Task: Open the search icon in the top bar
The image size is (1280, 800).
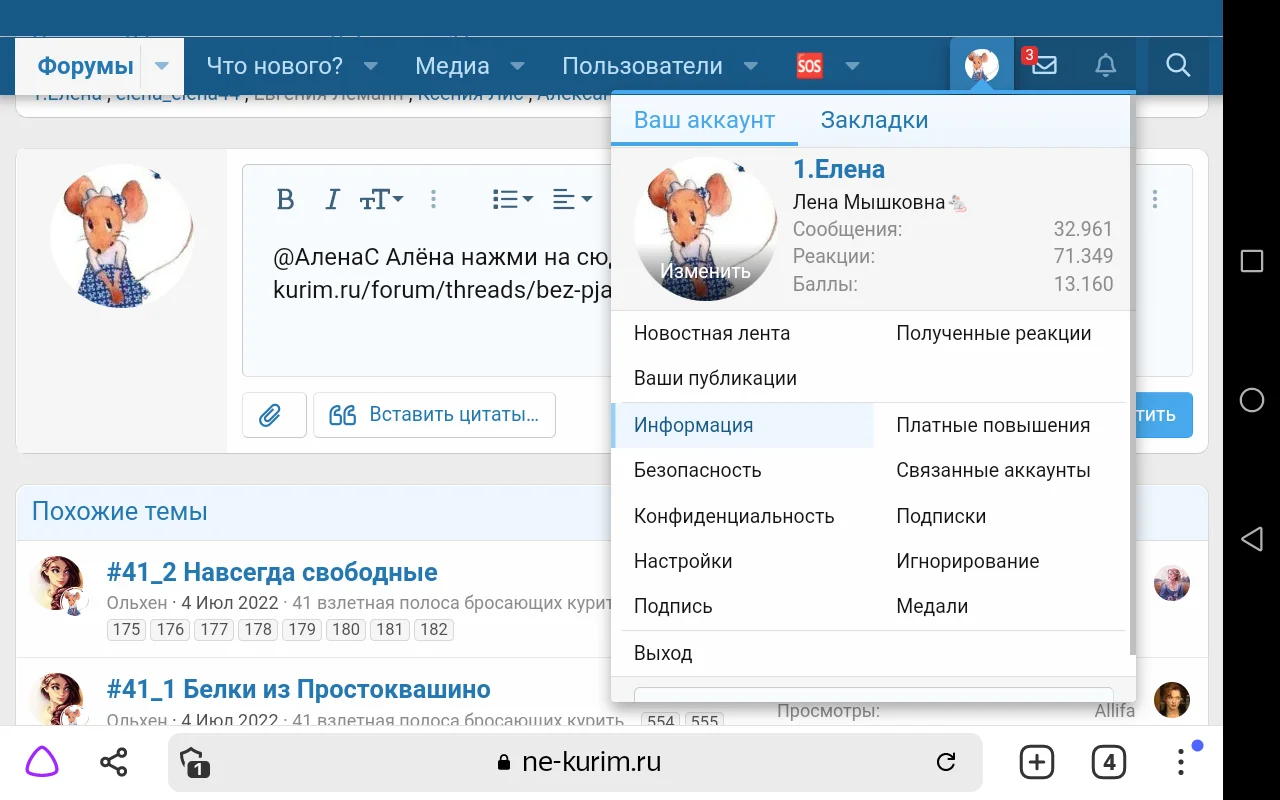Action: coord(1178,65)
